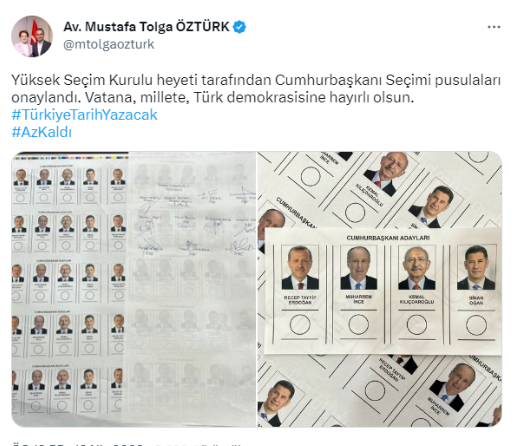The height and width of the screenshot is (446, 520).
Task: Select the vote circle under KEMAL KILIÇDAROĞLU label
Action: 417,324
